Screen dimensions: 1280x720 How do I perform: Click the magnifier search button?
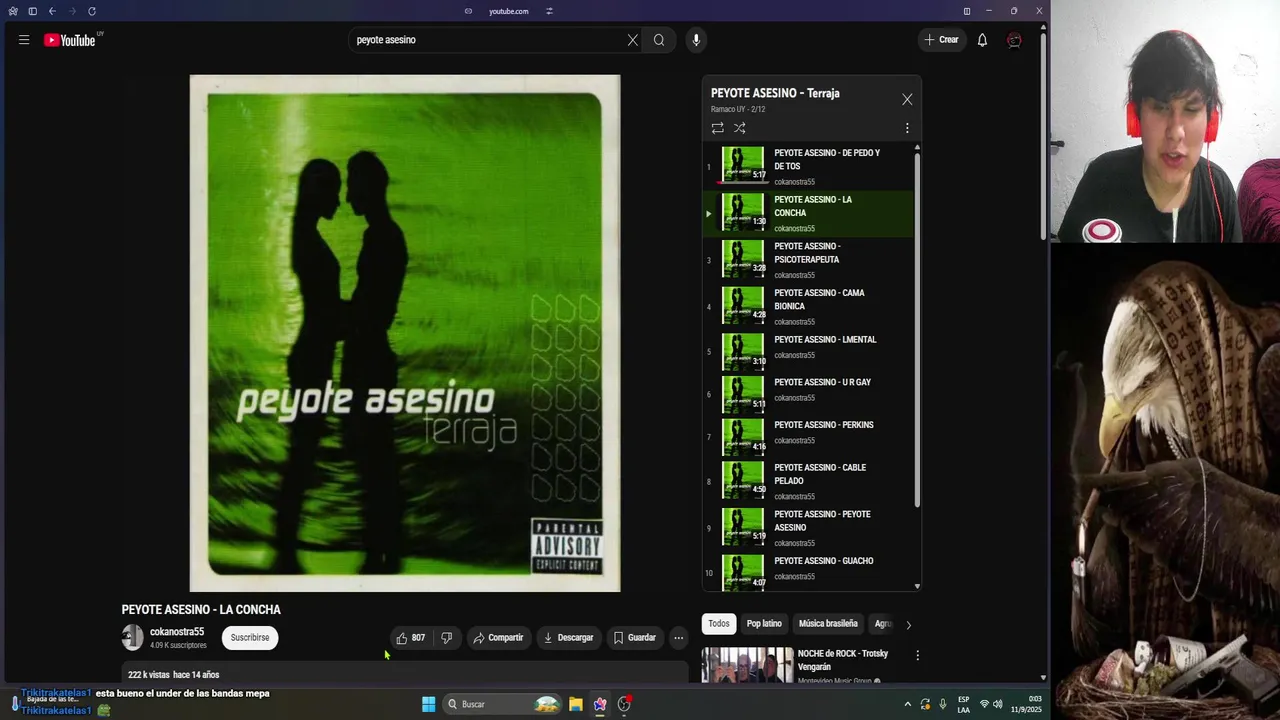tap(659, 40)
